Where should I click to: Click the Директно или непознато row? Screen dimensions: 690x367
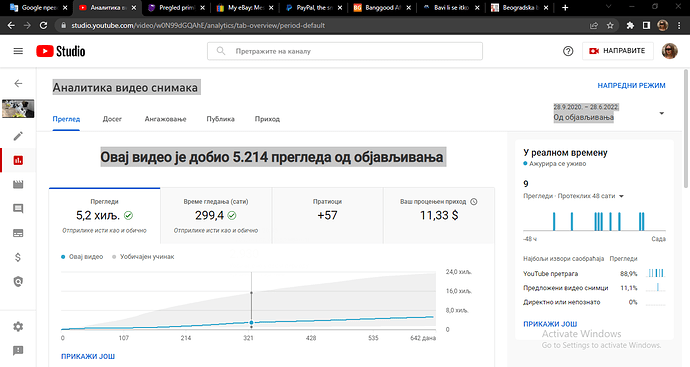click(594, 302)
